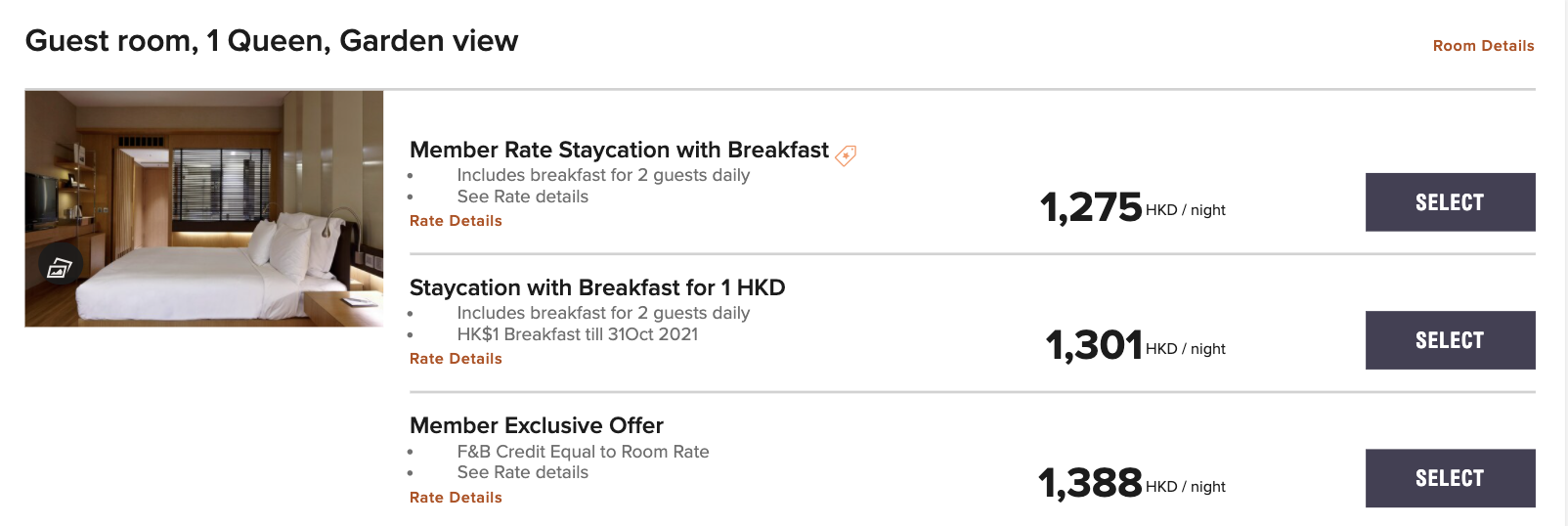Select the 1,388 HKD per night rate
This screenshot has height=526, width=1568.
(x=1450, y=478)
